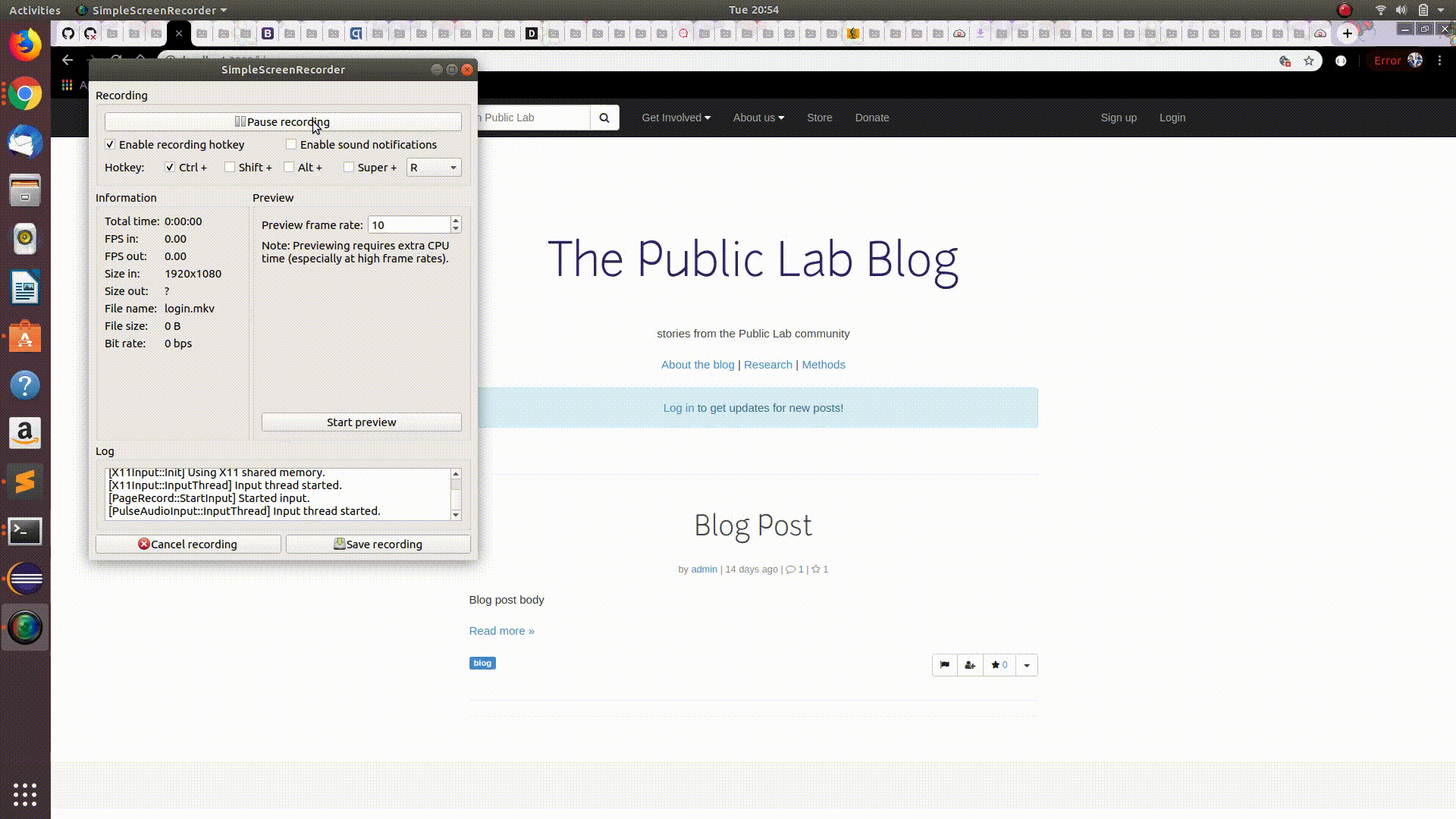Open the blog post actions caret dropdown

[1026, 665]
